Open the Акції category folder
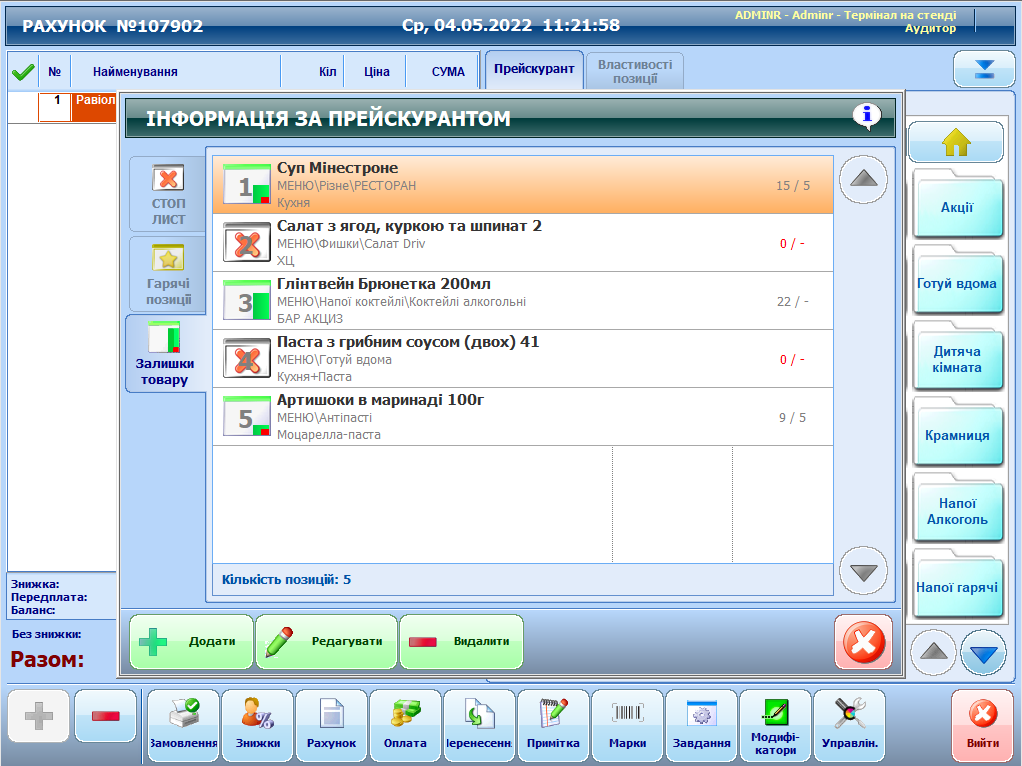Image resolution: width=1022 pixels, height=766 pixels. click(956, 208)
